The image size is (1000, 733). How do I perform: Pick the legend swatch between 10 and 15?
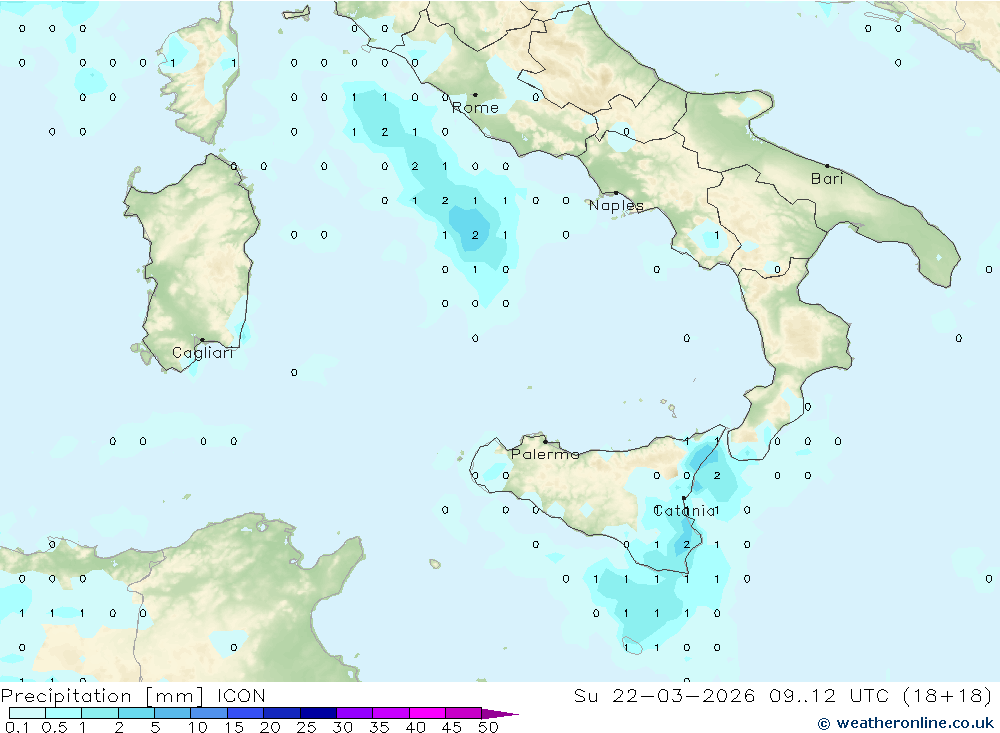209,713
